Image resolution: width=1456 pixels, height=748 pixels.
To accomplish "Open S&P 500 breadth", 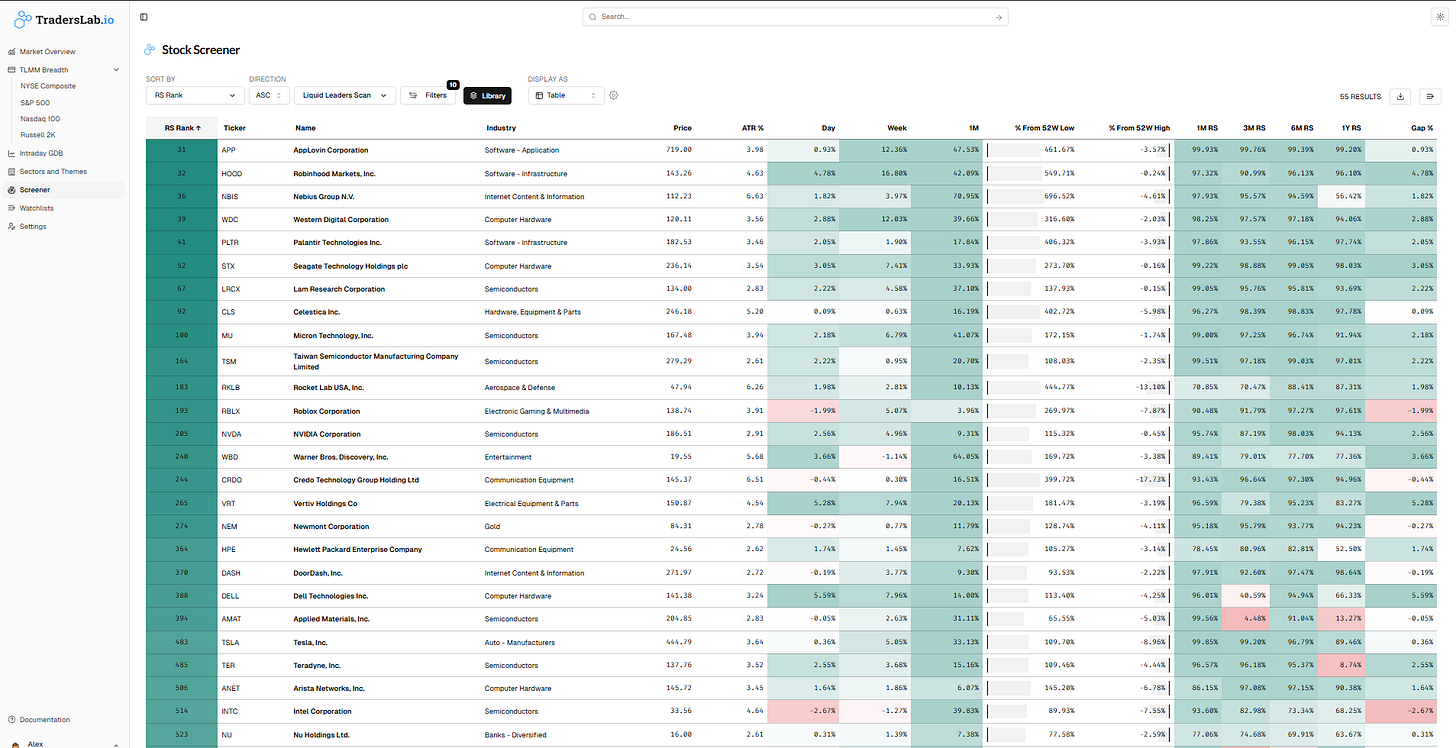I will [35, 102].
